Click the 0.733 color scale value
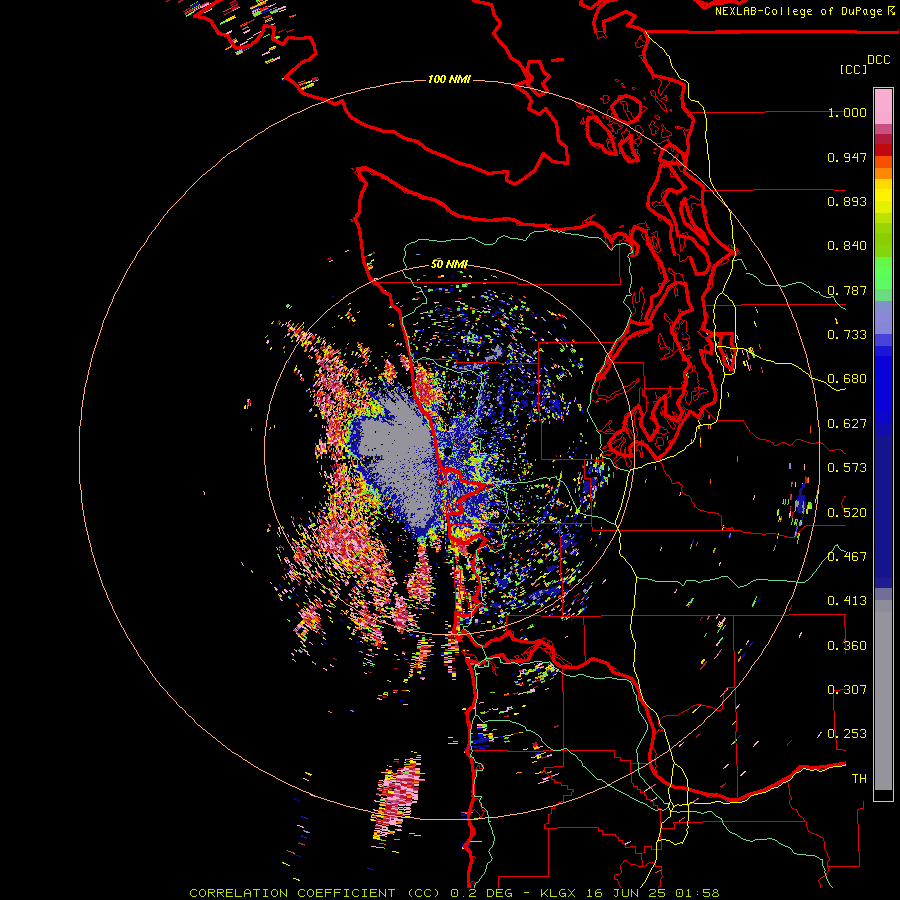The width and height of the screenshot is (900, 900). [x=847, y=335]
